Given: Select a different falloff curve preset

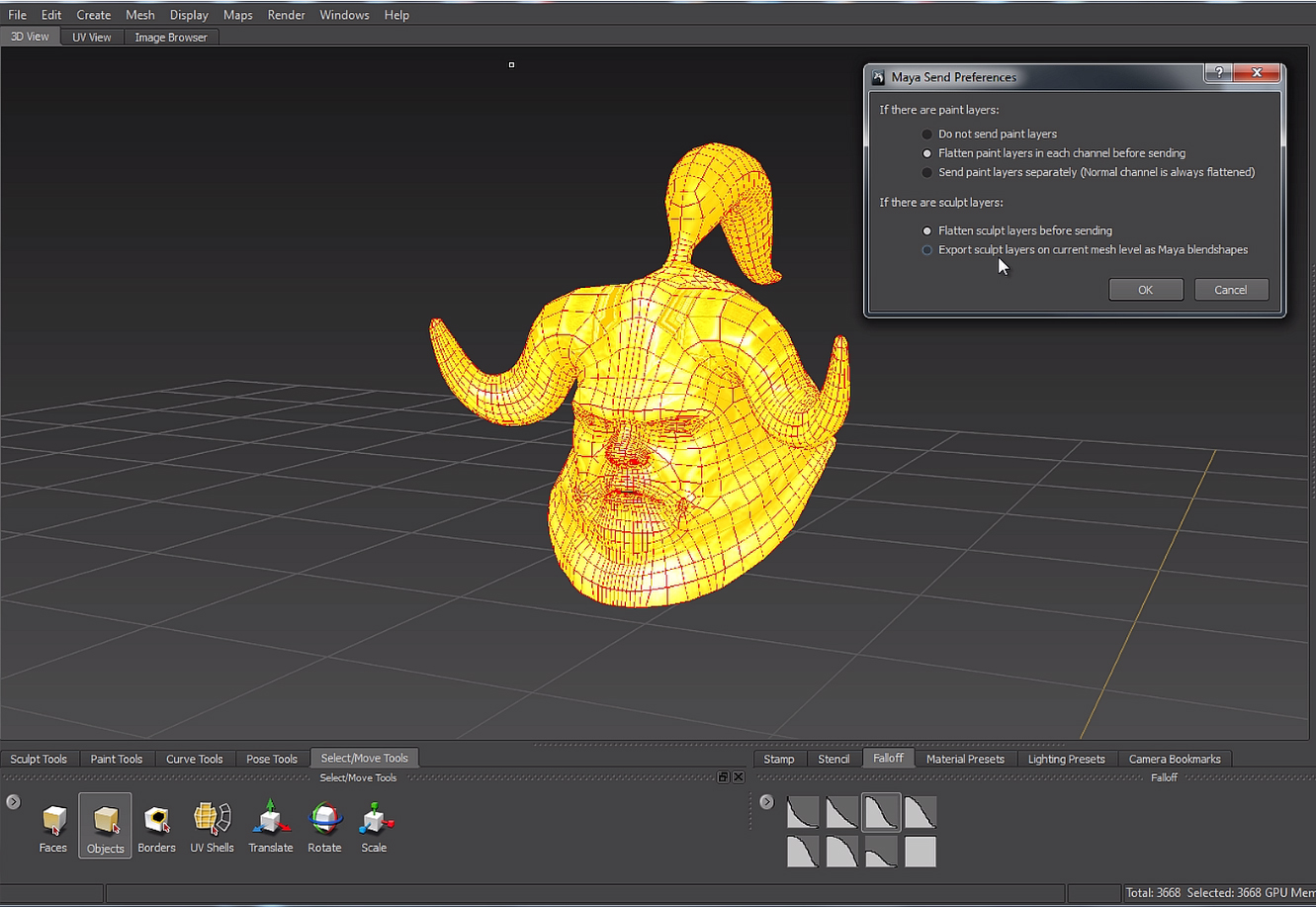Looking at the screenshot, I should pos(803,811).
